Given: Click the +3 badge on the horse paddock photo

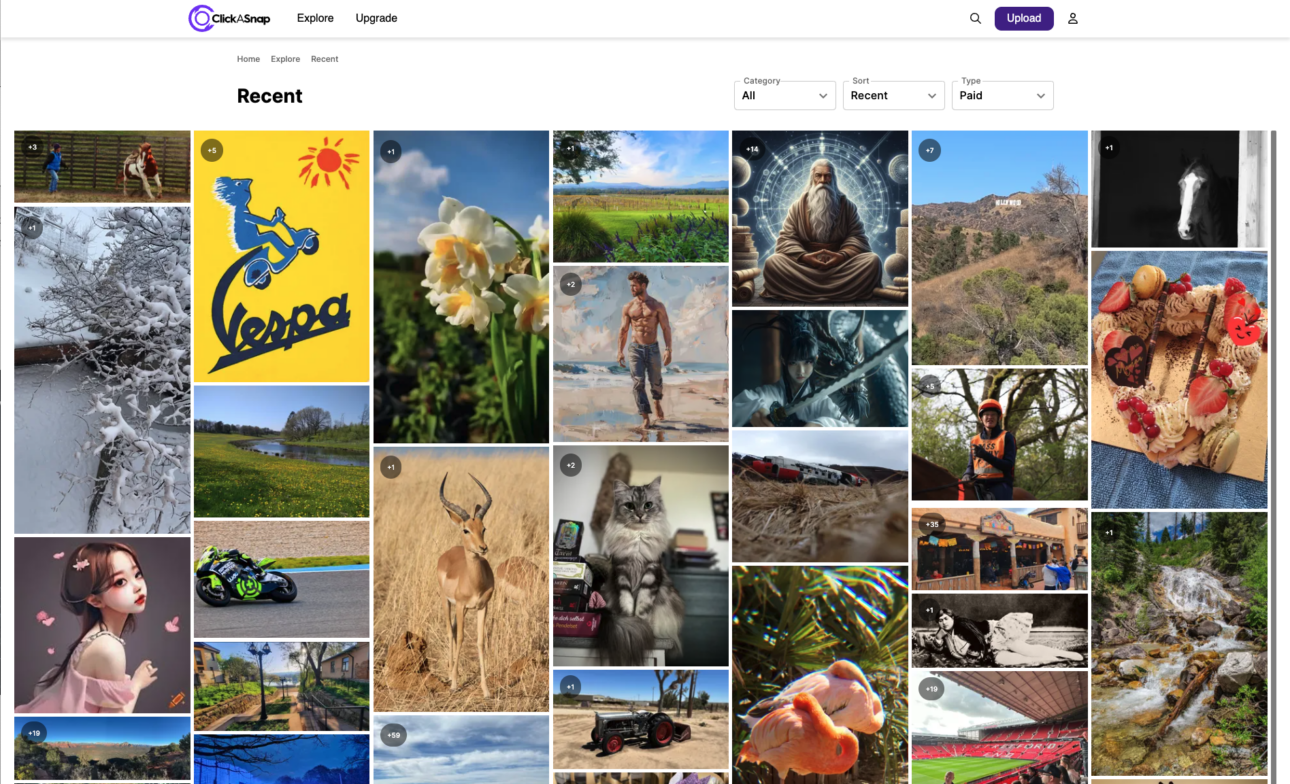Looking at the screenshot, I should tap(30, 147).
